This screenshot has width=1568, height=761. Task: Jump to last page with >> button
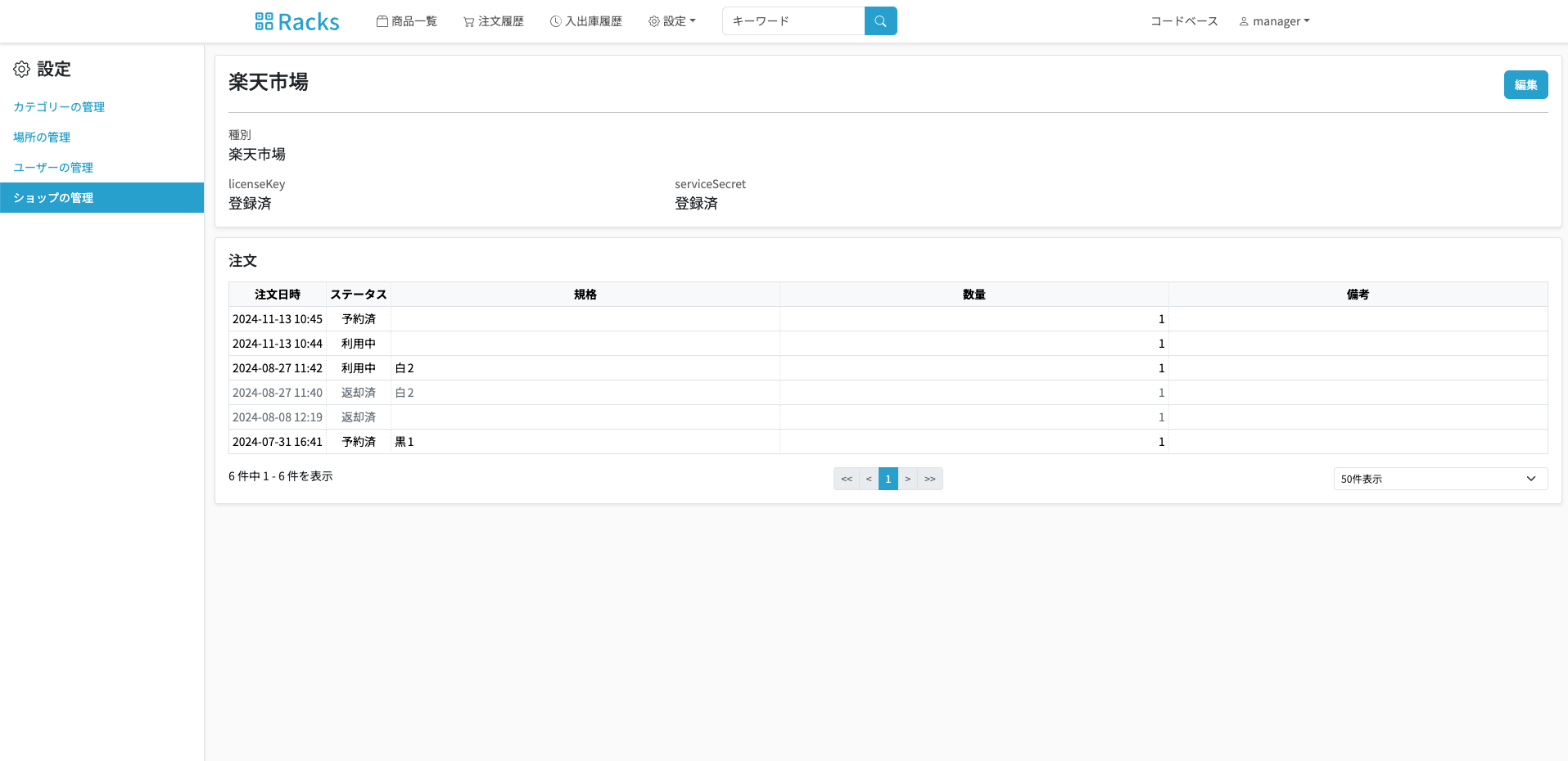coord(929,479)
